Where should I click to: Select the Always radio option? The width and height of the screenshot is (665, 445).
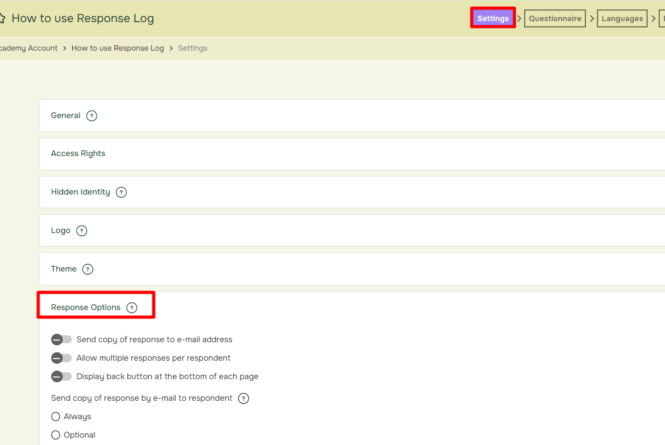click(56, 416)
